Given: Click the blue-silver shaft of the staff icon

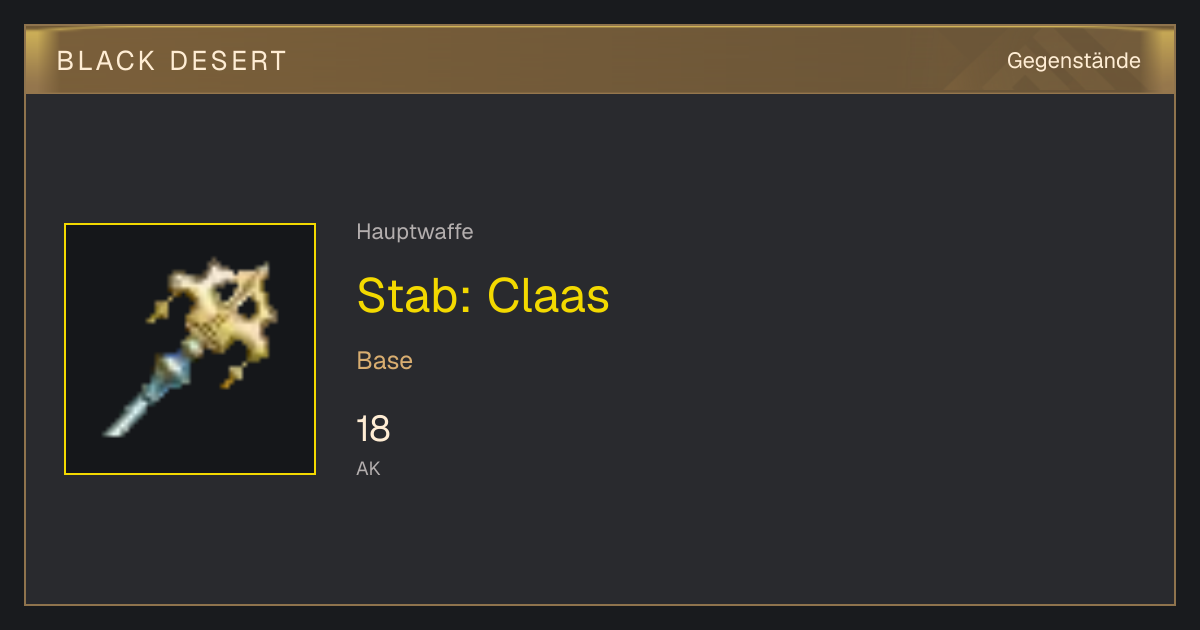Looking at the screenshot, I should coord(163,375).
